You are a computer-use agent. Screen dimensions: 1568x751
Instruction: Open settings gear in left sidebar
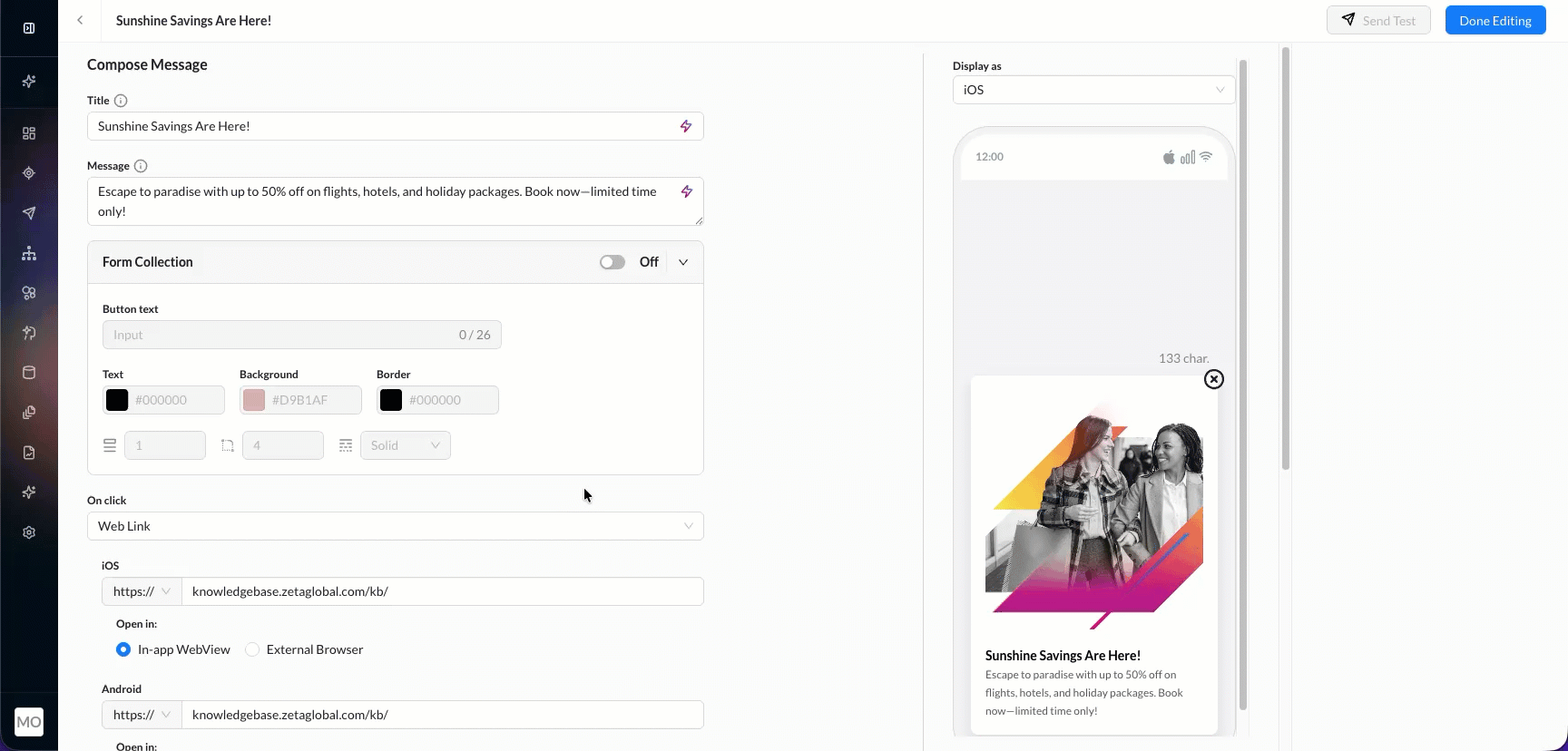point(29,532)
